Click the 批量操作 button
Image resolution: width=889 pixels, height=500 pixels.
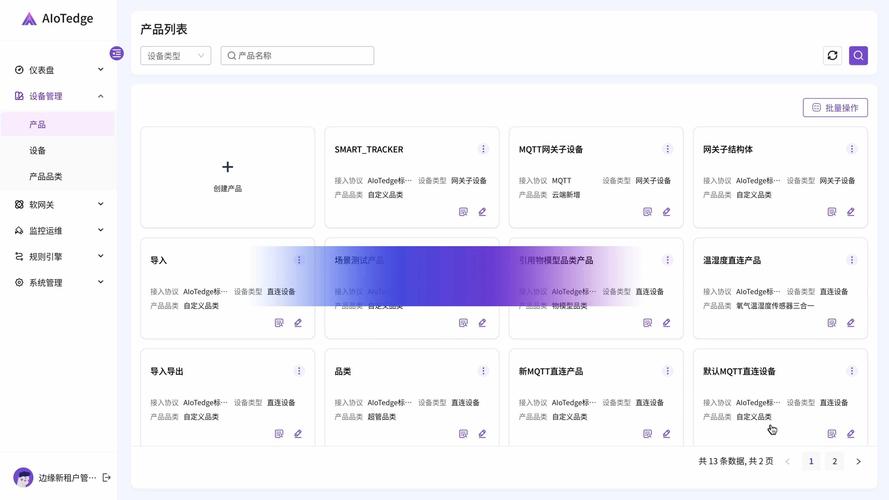click(x=835, y=108)
